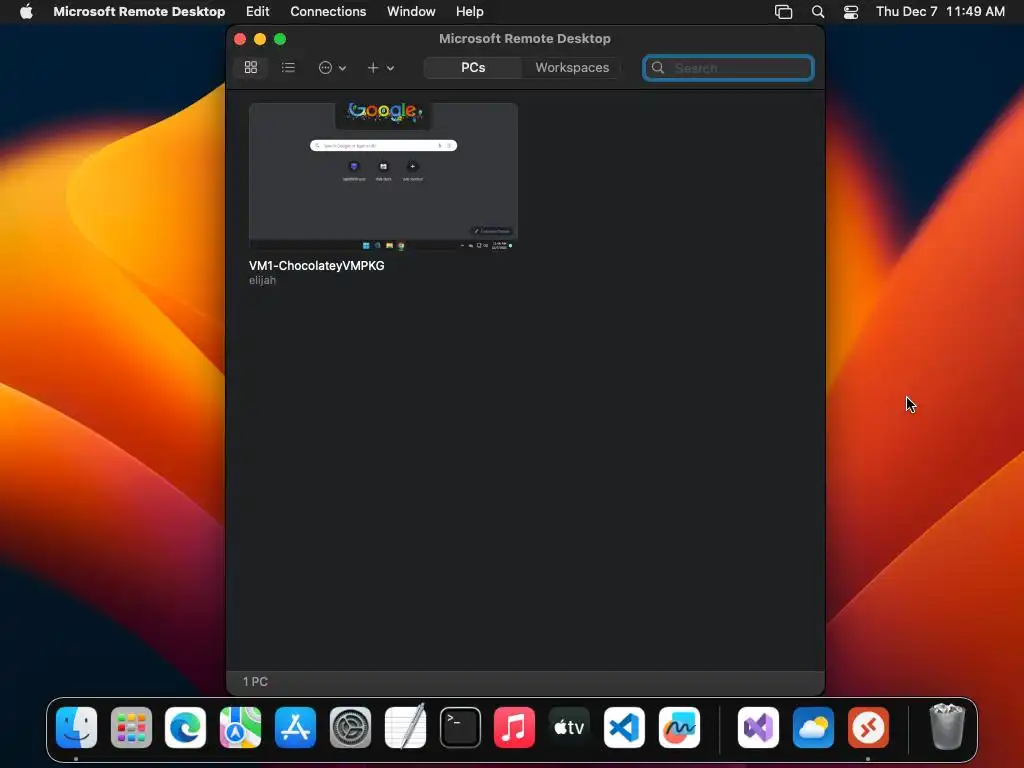Open the plus Add dropdown in toolbar

[380, 67]
